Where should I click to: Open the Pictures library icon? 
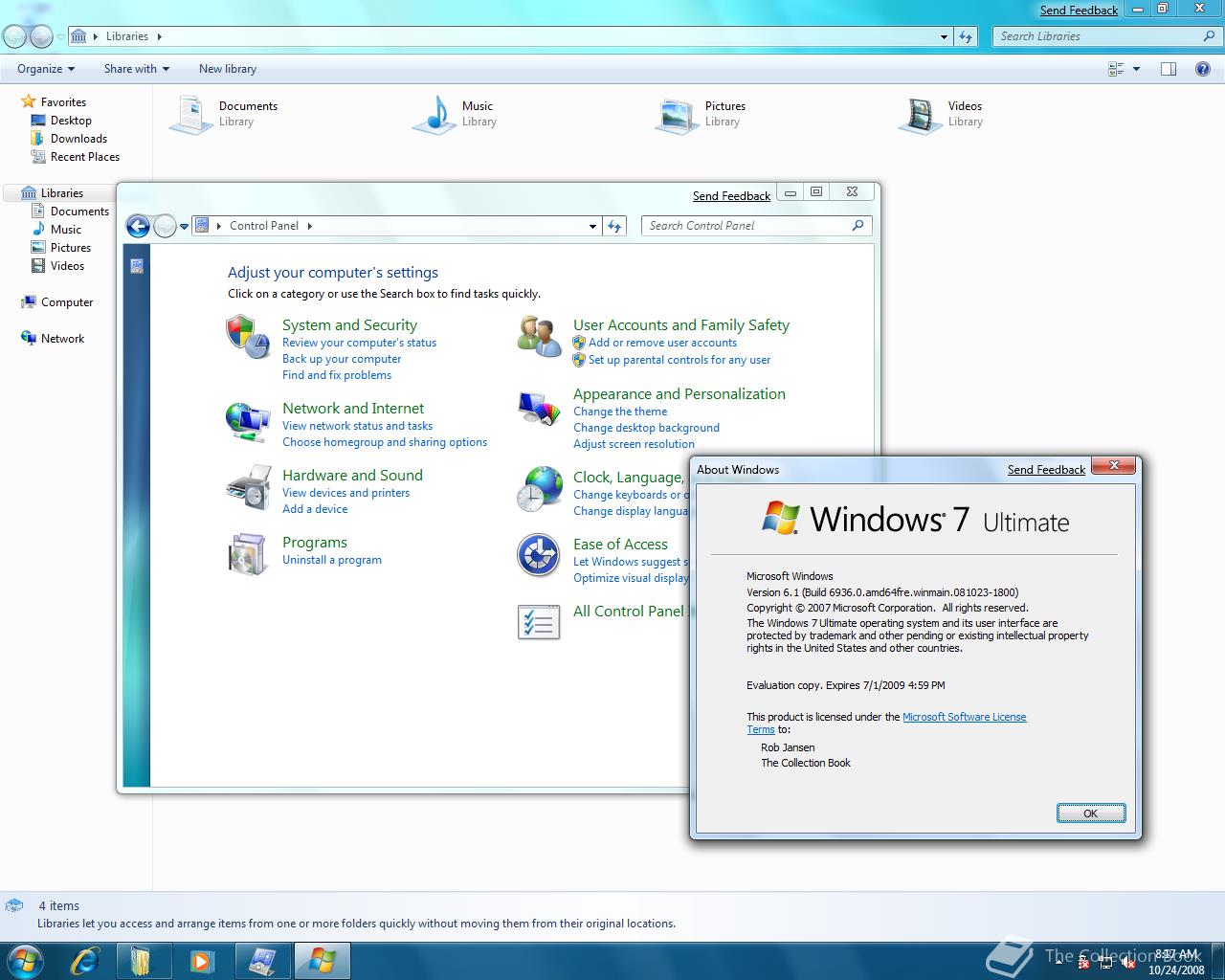[x=678, y=115]
